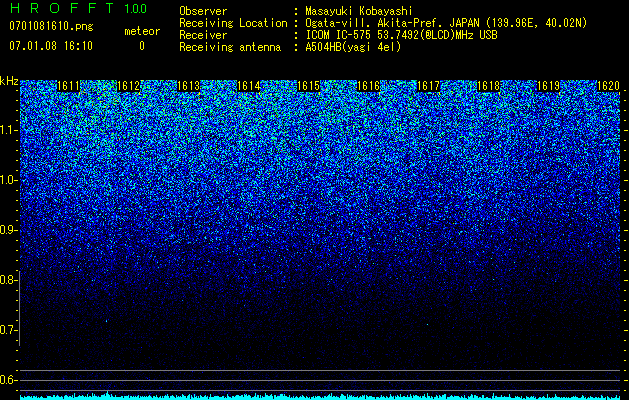
Task: Click the kHz axis unit label
Action: [x=9, y=81]
